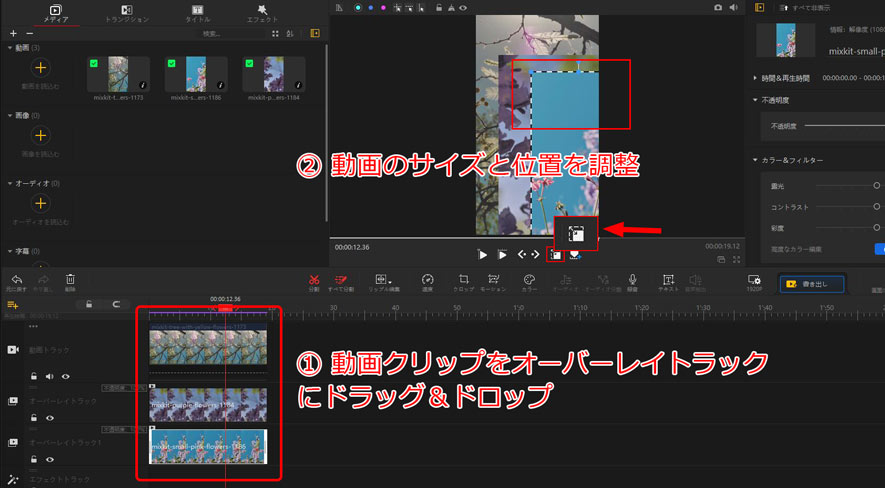Click the Text (テキスト) tool icon

click(668, 279)
